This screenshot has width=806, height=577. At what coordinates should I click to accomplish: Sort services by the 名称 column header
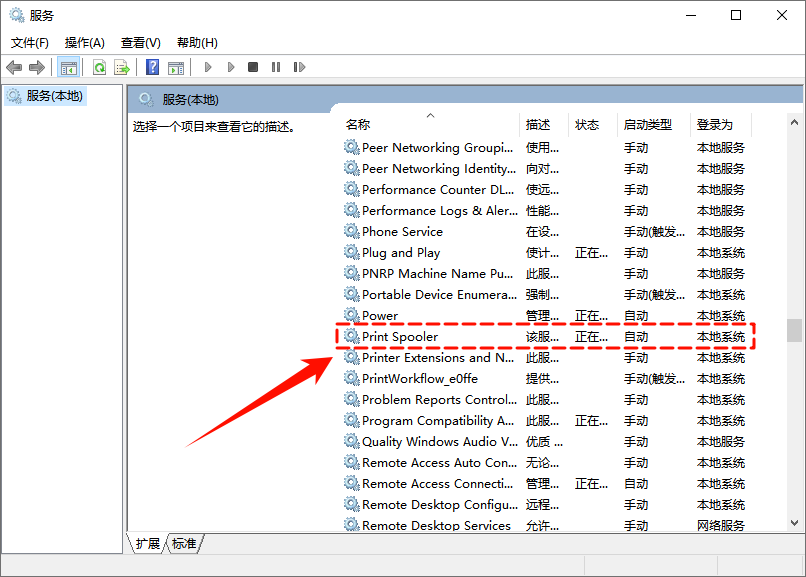point(358,125)
